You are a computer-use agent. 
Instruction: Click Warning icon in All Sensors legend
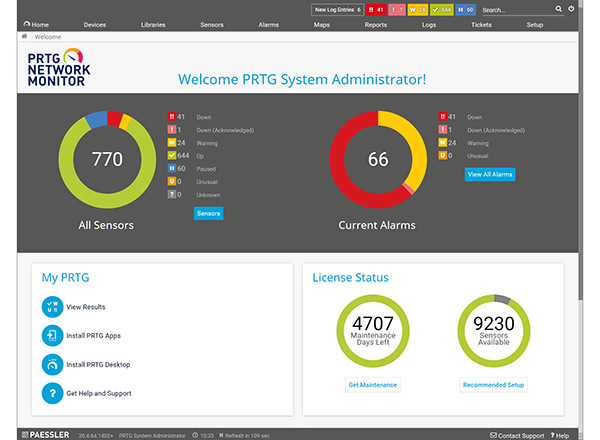171,143
